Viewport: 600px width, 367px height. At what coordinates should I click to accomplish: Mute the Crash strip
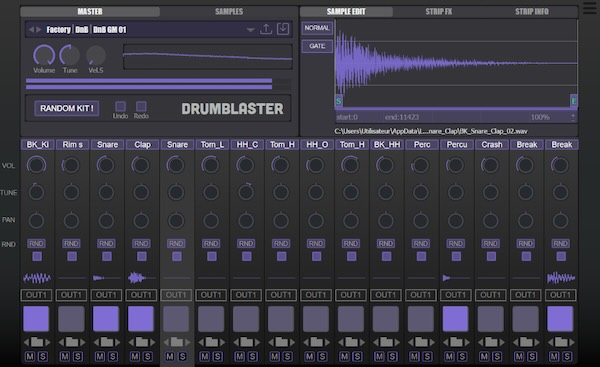tap(484, 357)
